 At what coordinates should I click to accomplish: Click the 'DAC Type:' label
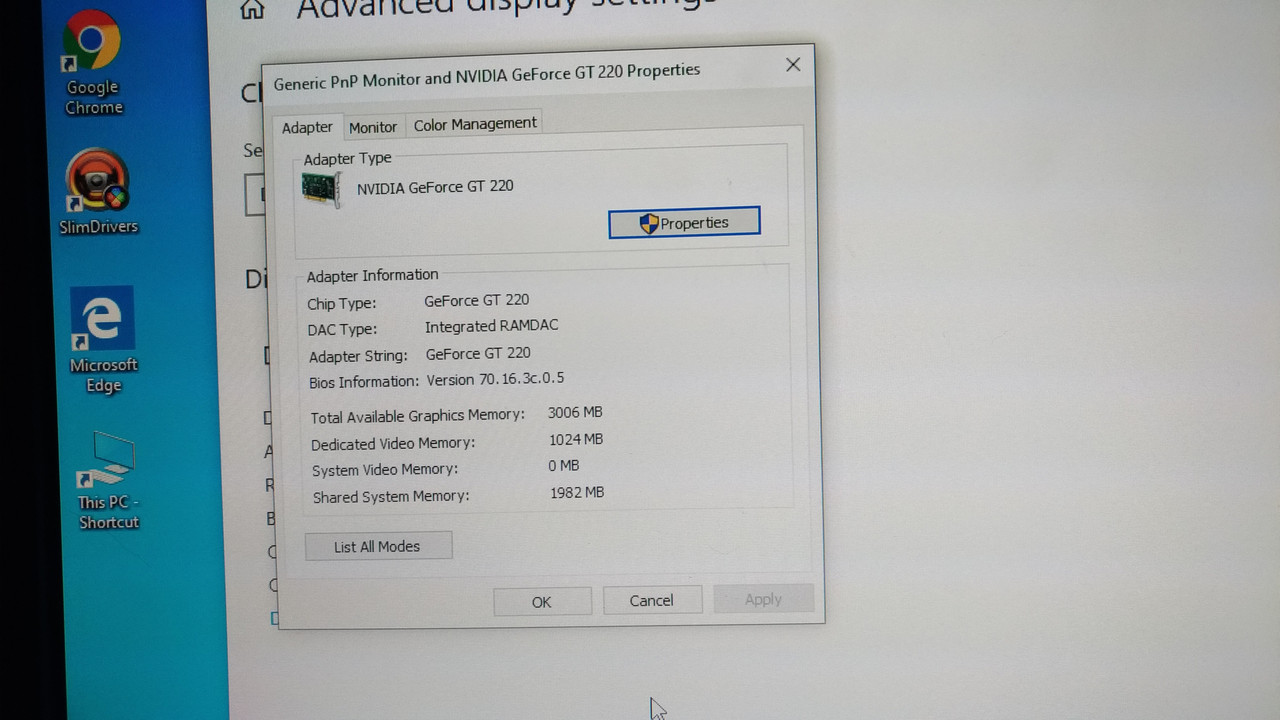342,329
